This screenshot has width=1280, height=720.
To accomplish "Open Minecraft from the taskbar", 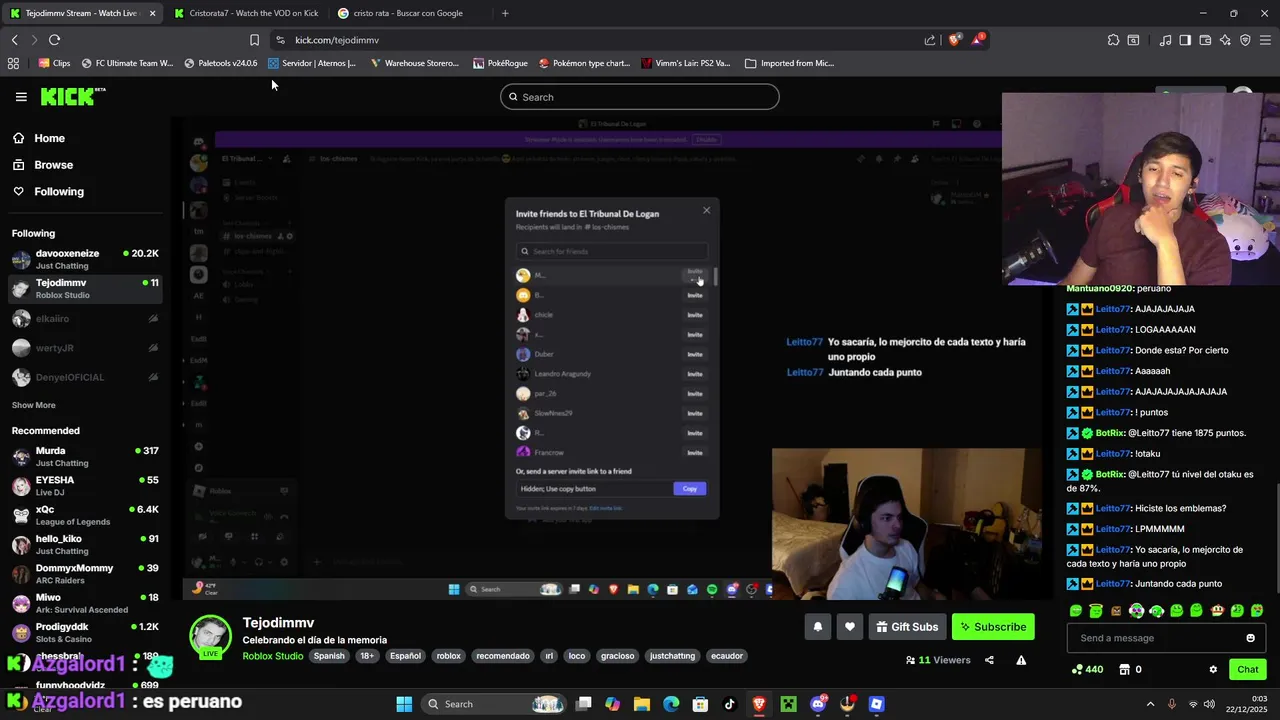I will 788,704.
